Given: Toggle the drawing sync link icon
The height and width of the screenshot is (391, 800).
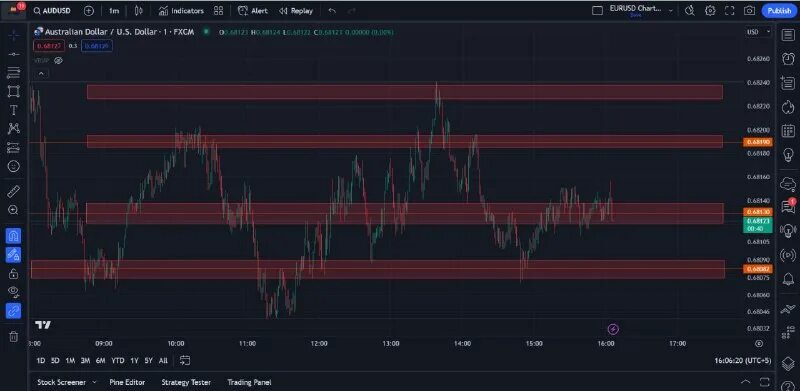Looking at the screenshot, I should point(14,310).
